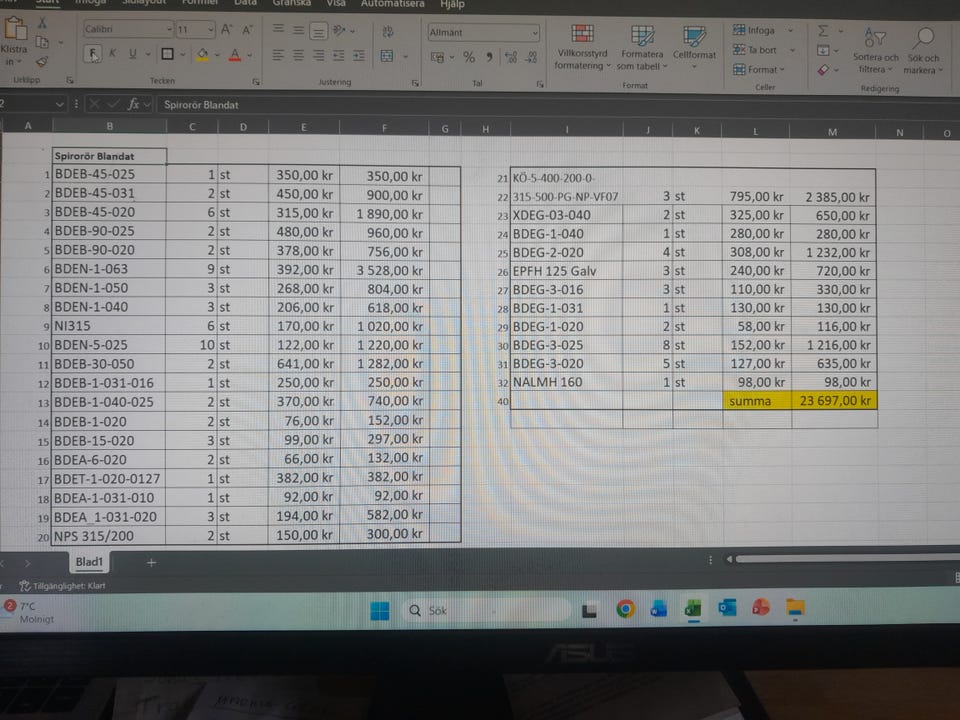Toggle underline formatting (U button)
Viewport: 960px width, 720px height.
pos(134,54)
